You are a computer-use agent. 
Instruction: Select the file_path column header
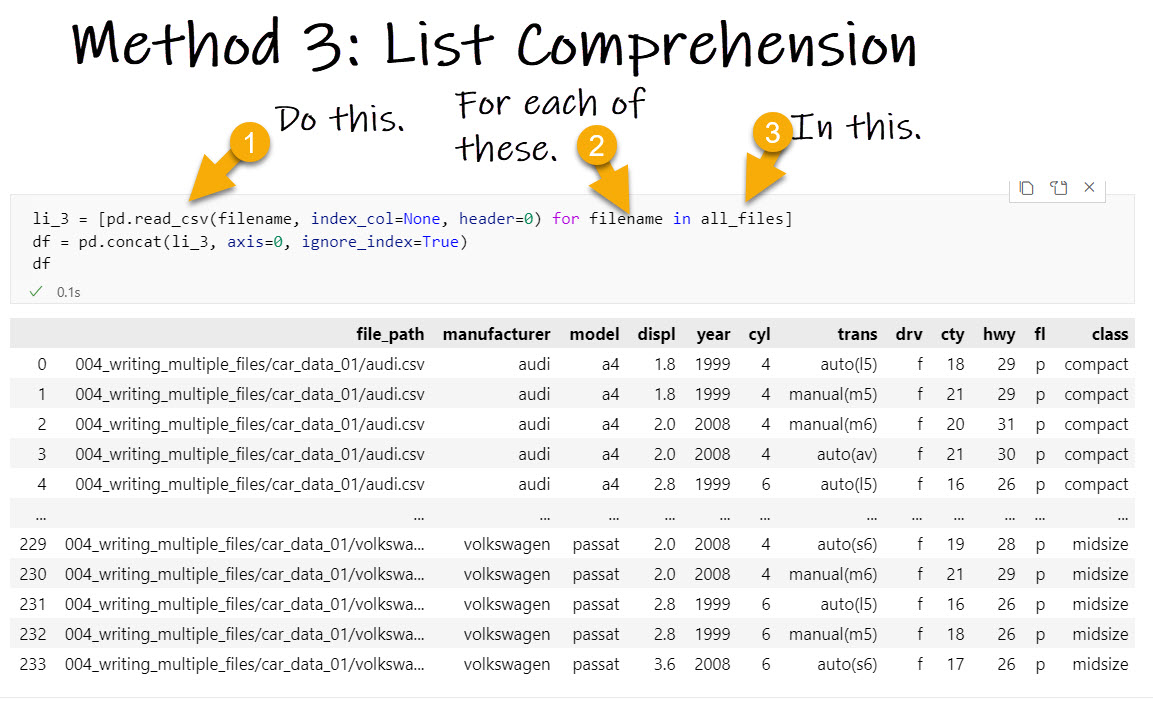pyautogui.click(x=390, y=334)
